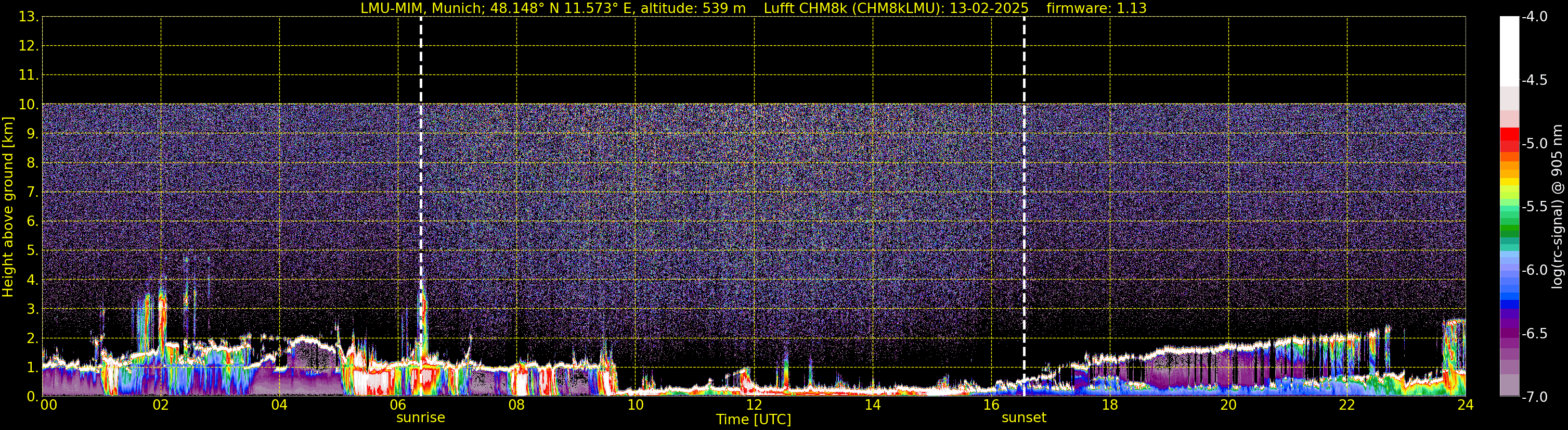Click the white top segment of the colorbar
Image resolution: width=1568 pixels, height=430 pixels.
click(x=1509, y=51)
